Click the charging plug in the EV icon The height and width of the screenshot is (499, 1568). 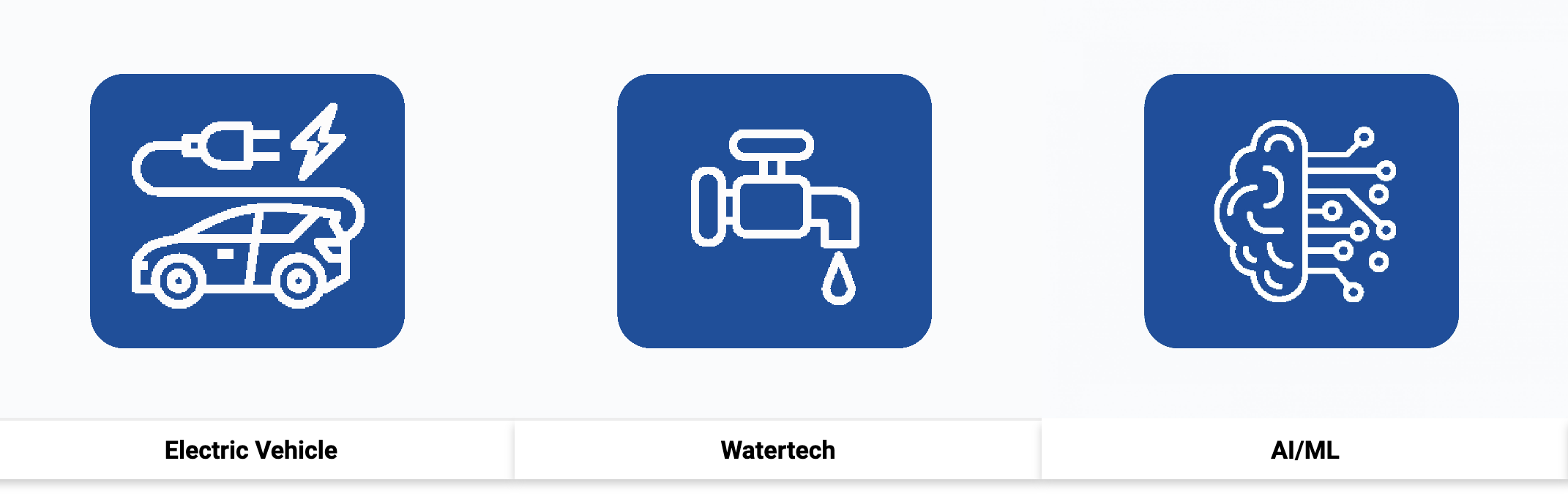(x=231, y=145)
